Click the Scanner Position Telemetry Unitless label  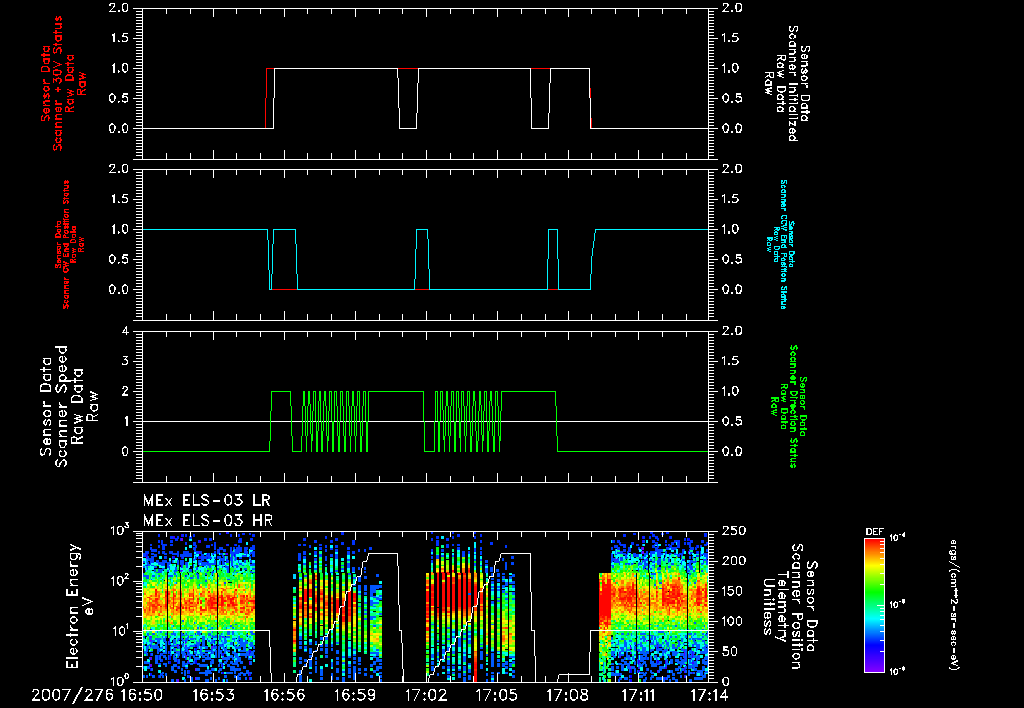[789, 606]
